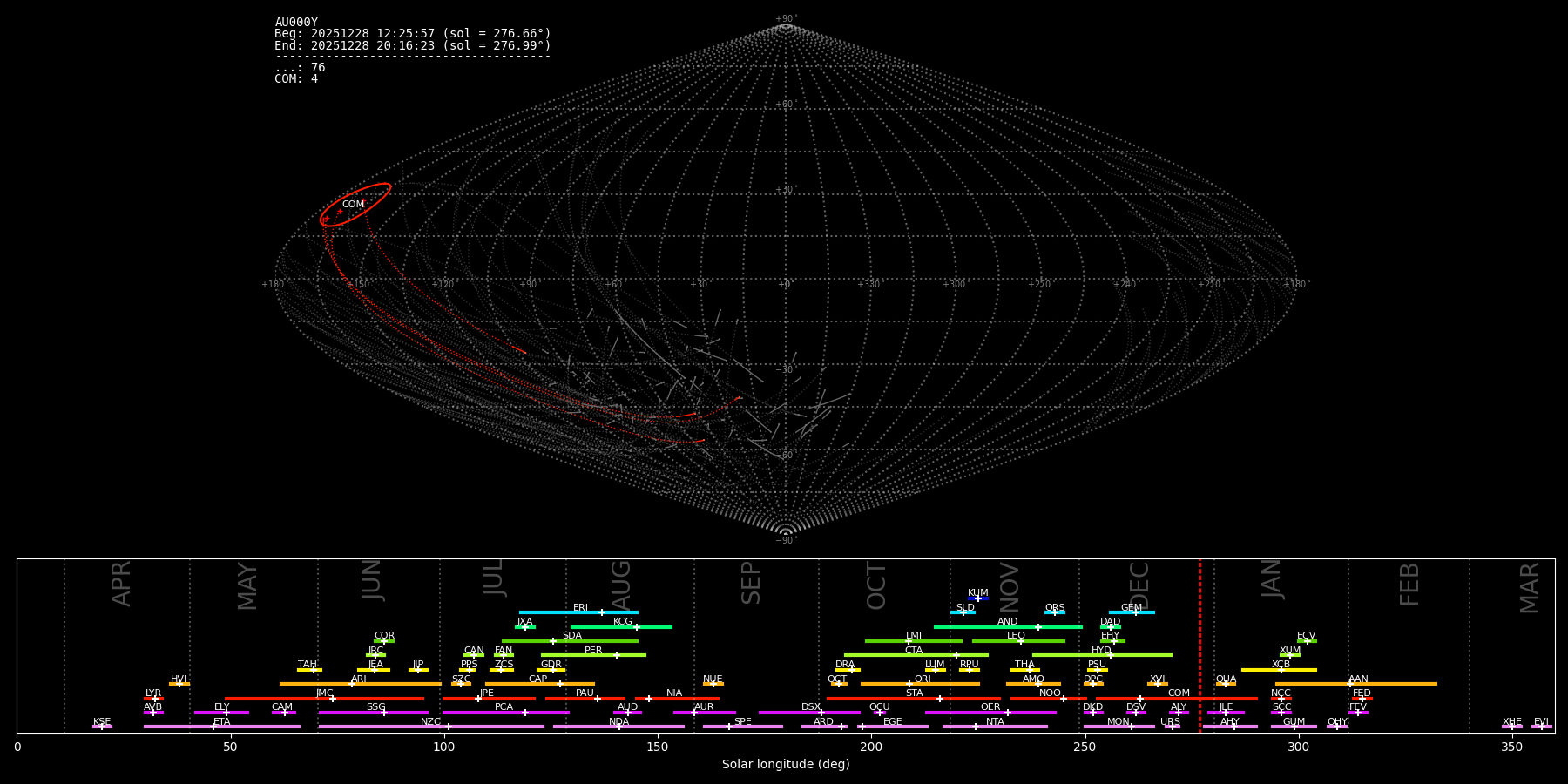Click the "COM: 4" count line
Image resolution: width=1568 pixels, height=784 pixels.
296,79
